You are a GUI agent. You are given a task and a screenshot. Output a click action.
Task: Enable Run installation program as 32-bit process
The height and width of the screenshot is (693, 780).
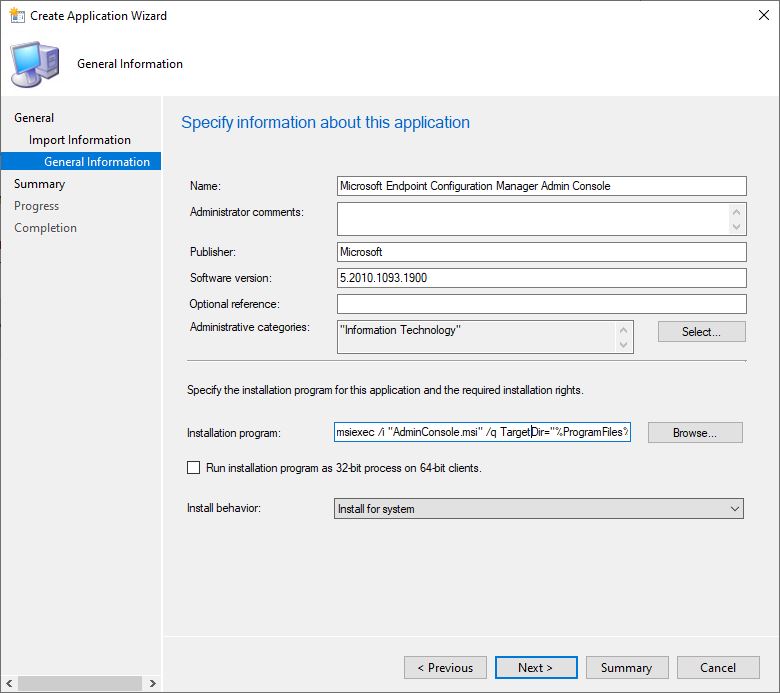(194, 468)
